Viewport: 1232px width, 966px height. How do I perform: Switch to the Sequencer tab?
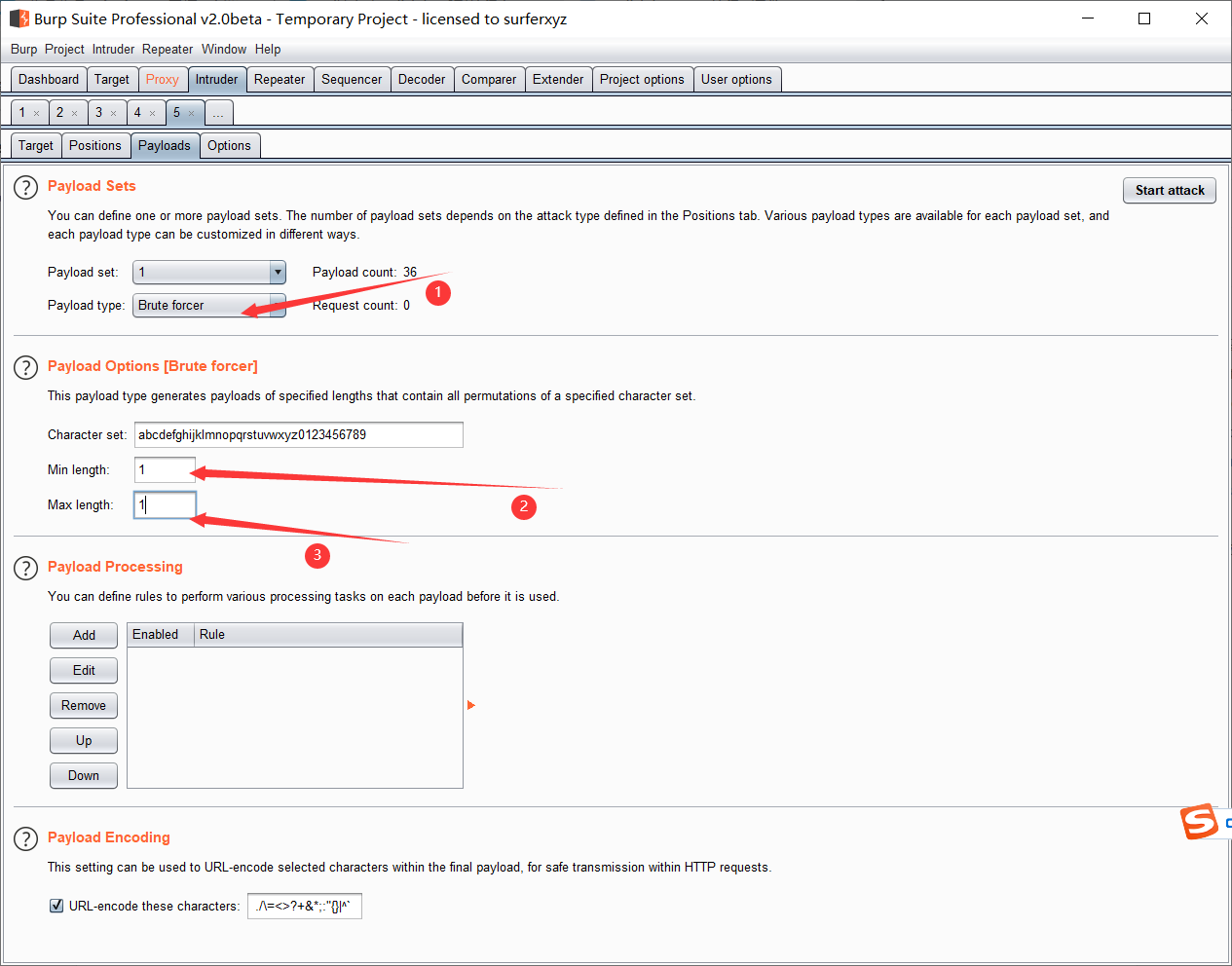pyautogui.click(x=352, y=80)
